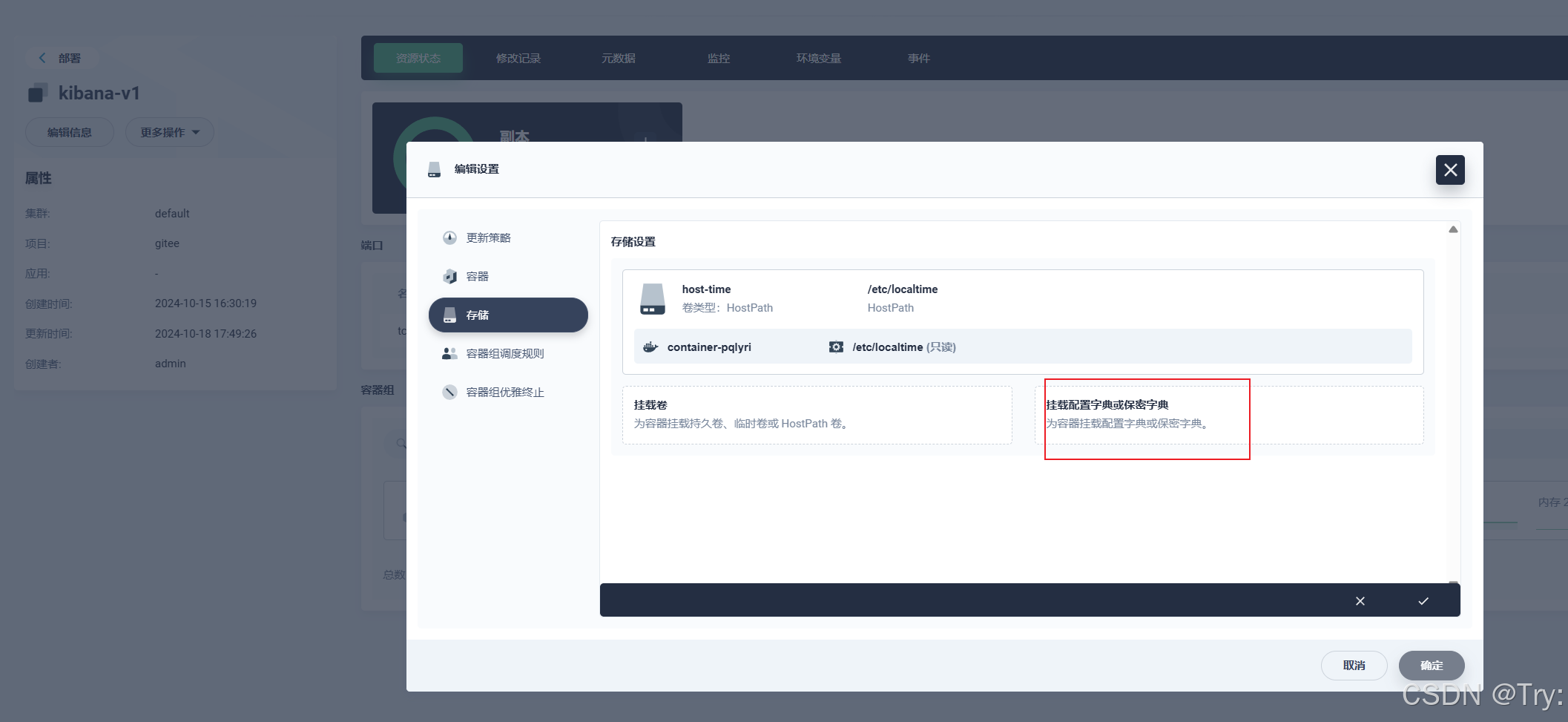This screenshot has width=1568, height=722.
Task: Select 更新策略 in the dialog sidebar
Action: [x=508, y=237]
